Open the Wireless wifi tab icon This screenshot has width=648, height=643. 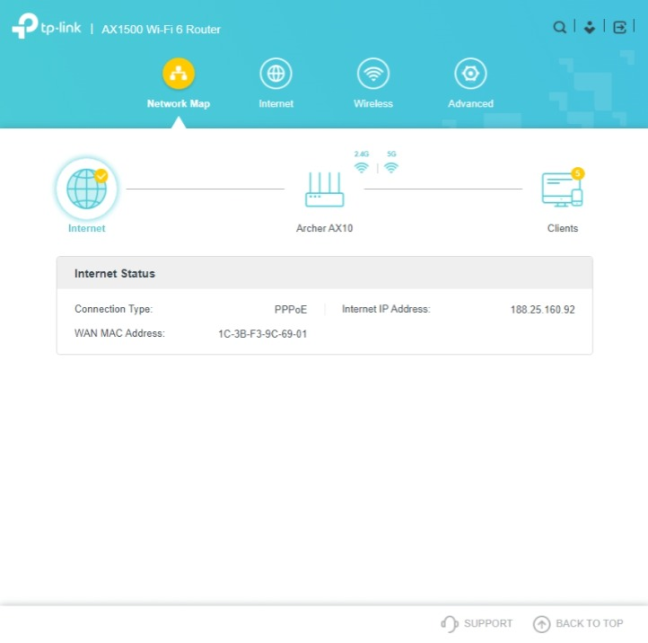coord(373,74)
